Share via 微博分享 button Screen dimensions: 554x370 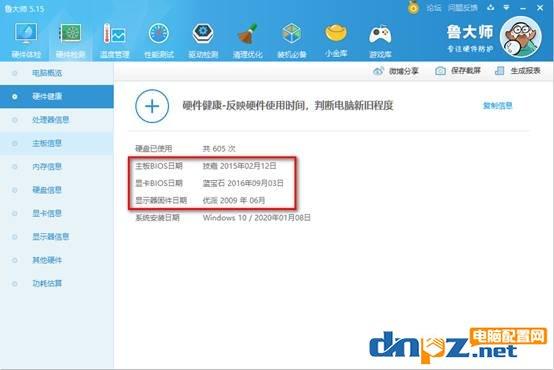tap(395, 71)
